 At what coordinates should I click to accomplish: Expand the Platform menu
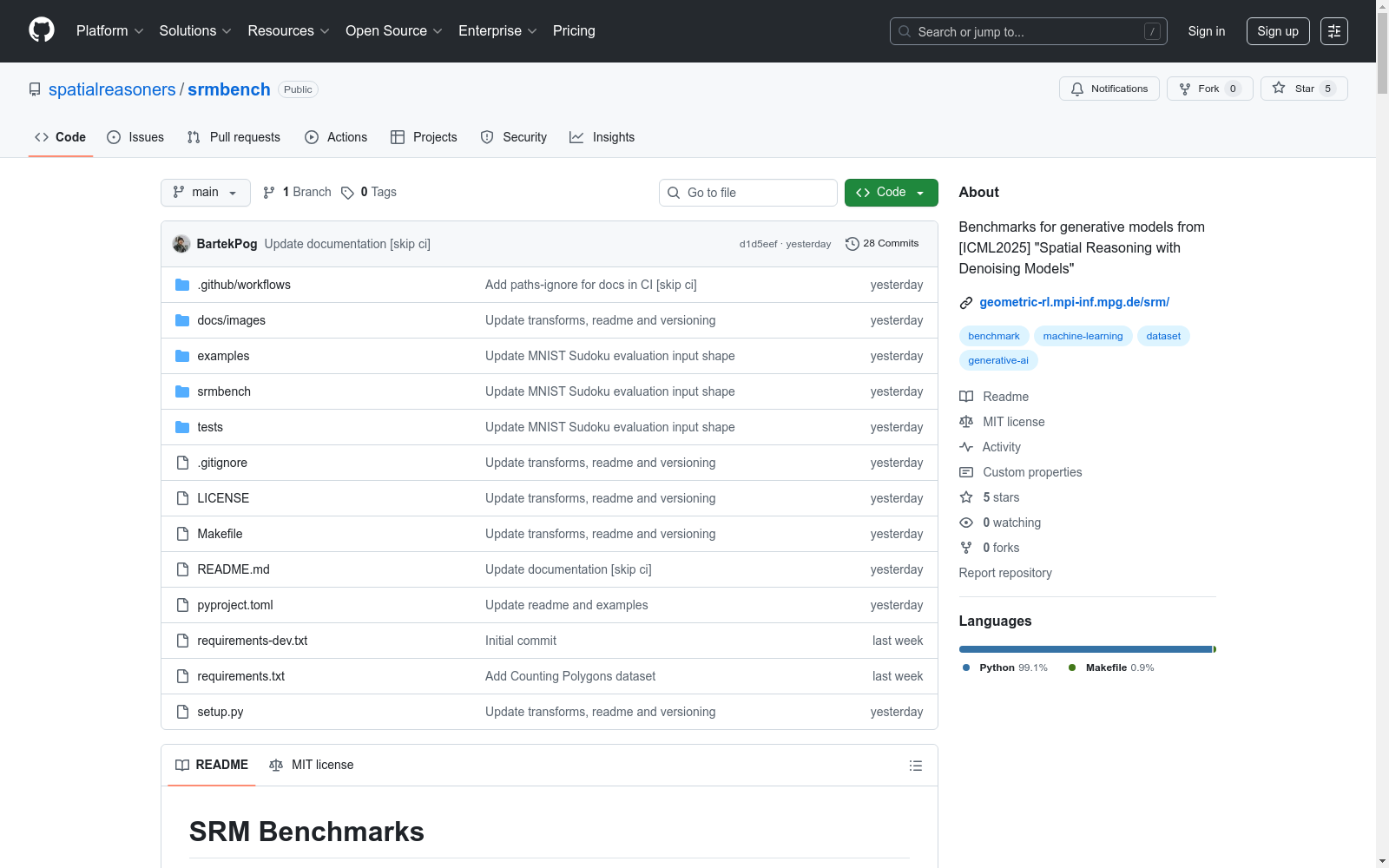click(109, 30)
